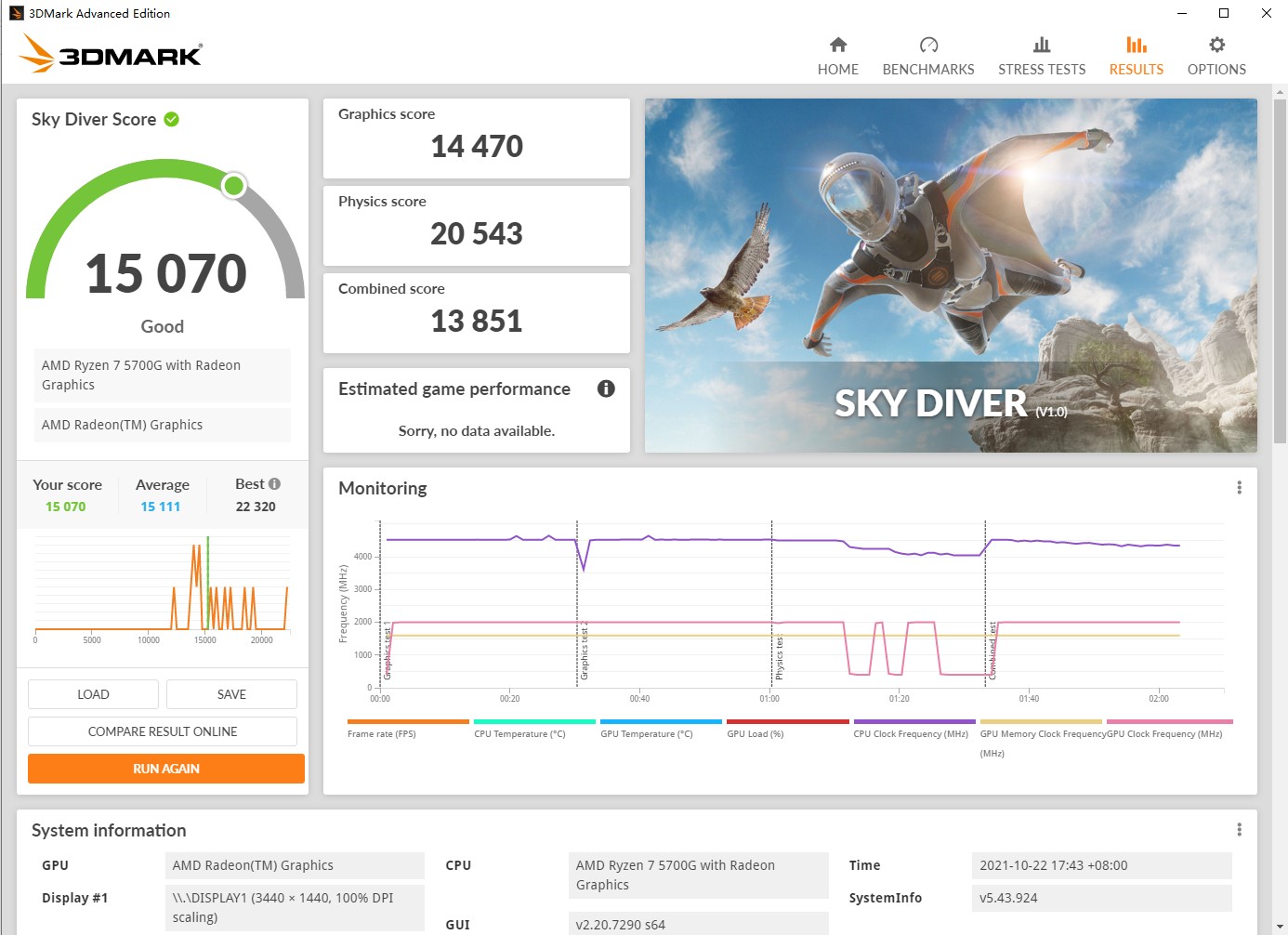Click the Combined test timeline marker
Viewport: 1288px width, 935px height.
coord(992,651)
